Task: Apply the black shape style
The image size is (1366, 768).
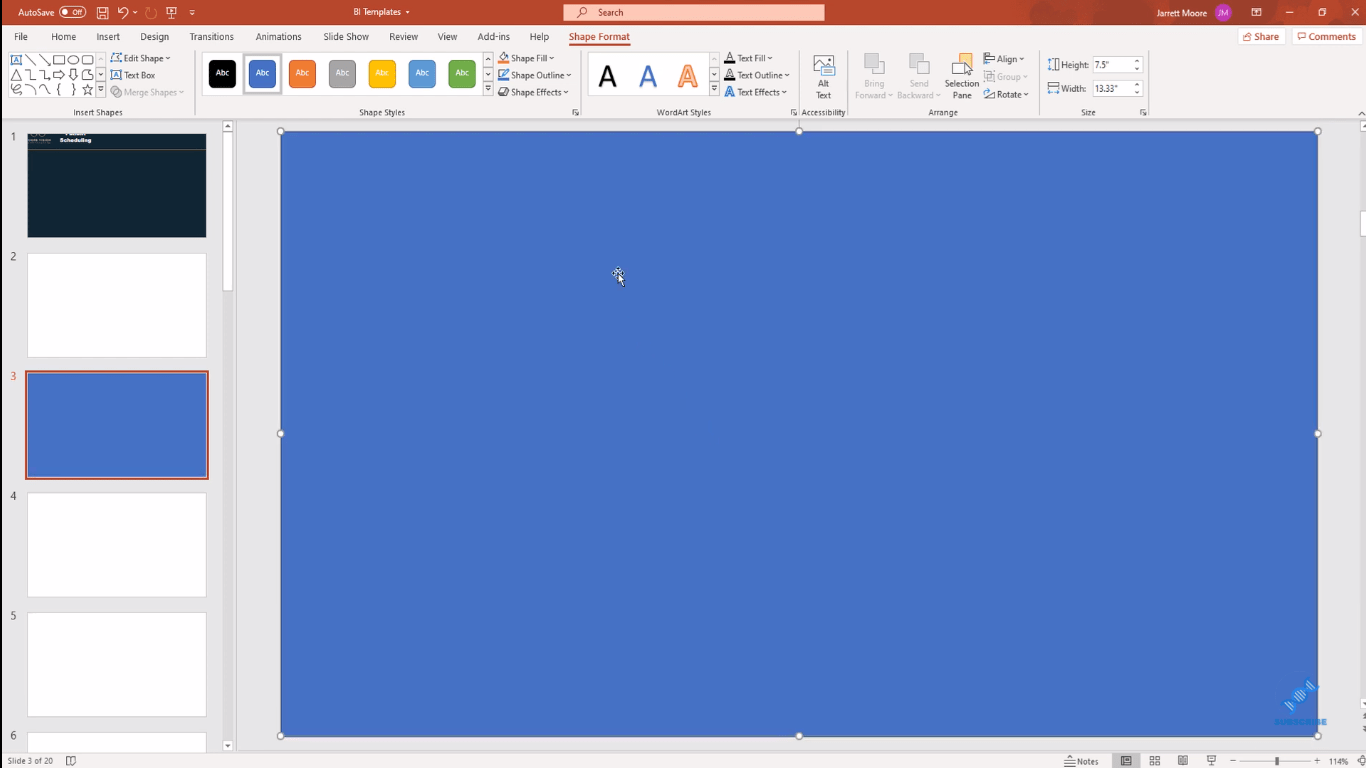Action: (222, 73)
